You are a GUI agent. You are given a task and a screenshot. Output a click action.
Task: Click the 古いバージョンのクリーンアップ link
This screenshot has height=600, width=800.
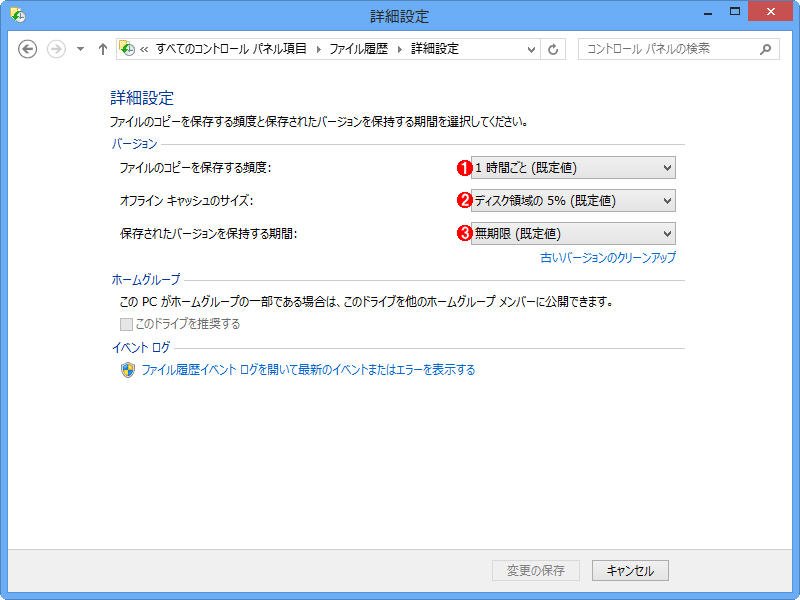[608, 257]
